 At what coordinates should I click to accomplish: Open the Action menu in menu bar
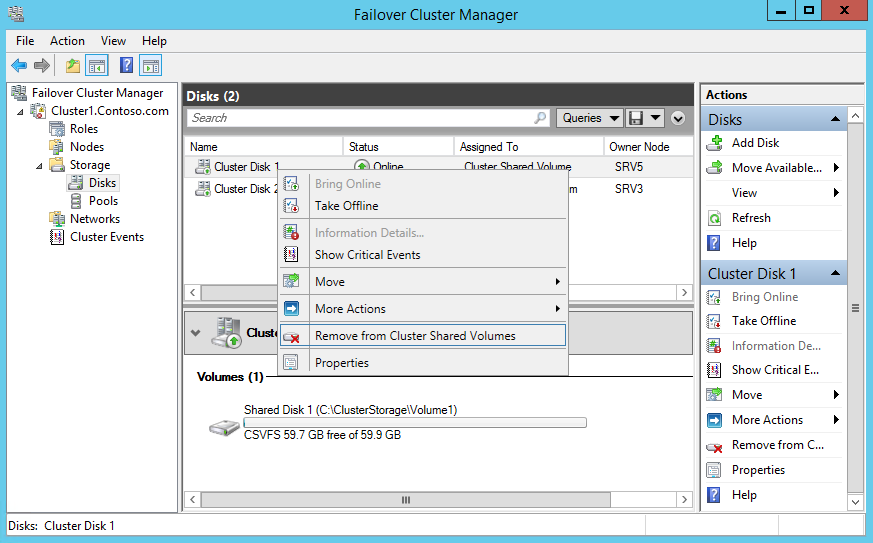[x=67, y=41]
